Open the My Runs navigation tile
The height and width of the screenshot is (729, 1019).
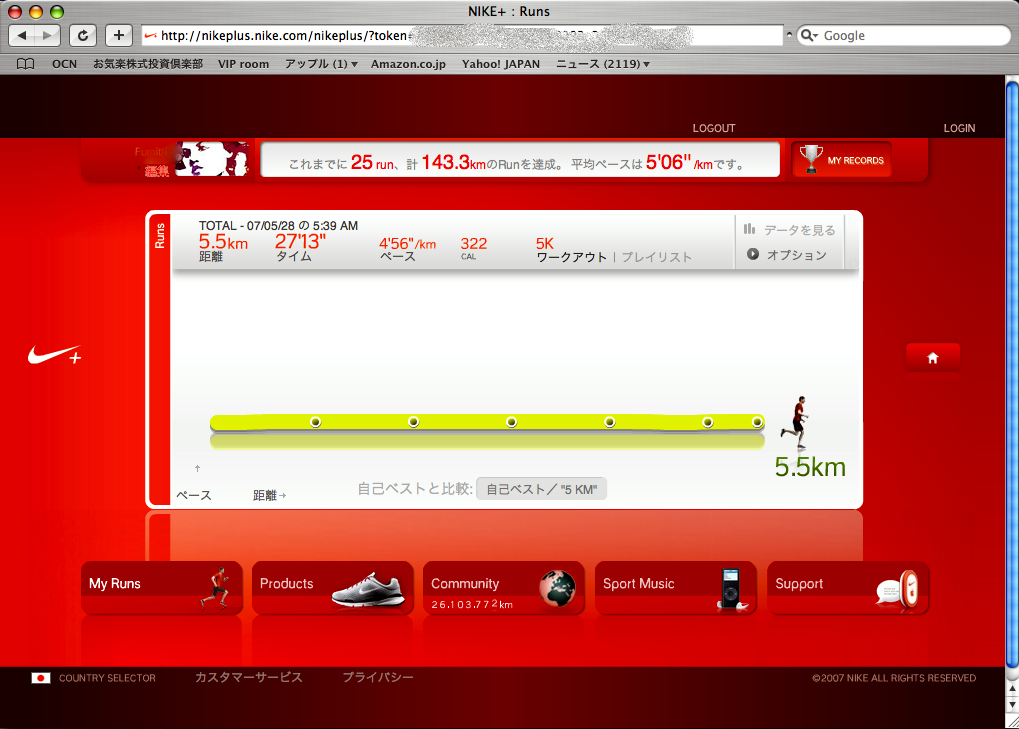coord(162,588)
